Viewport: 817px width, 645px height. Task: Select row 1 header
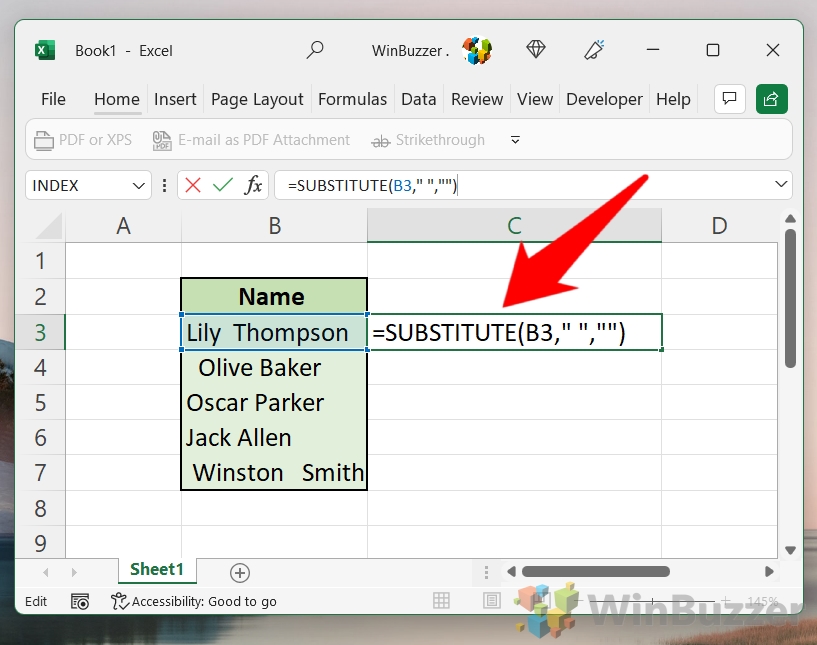[x=40, y=261]
